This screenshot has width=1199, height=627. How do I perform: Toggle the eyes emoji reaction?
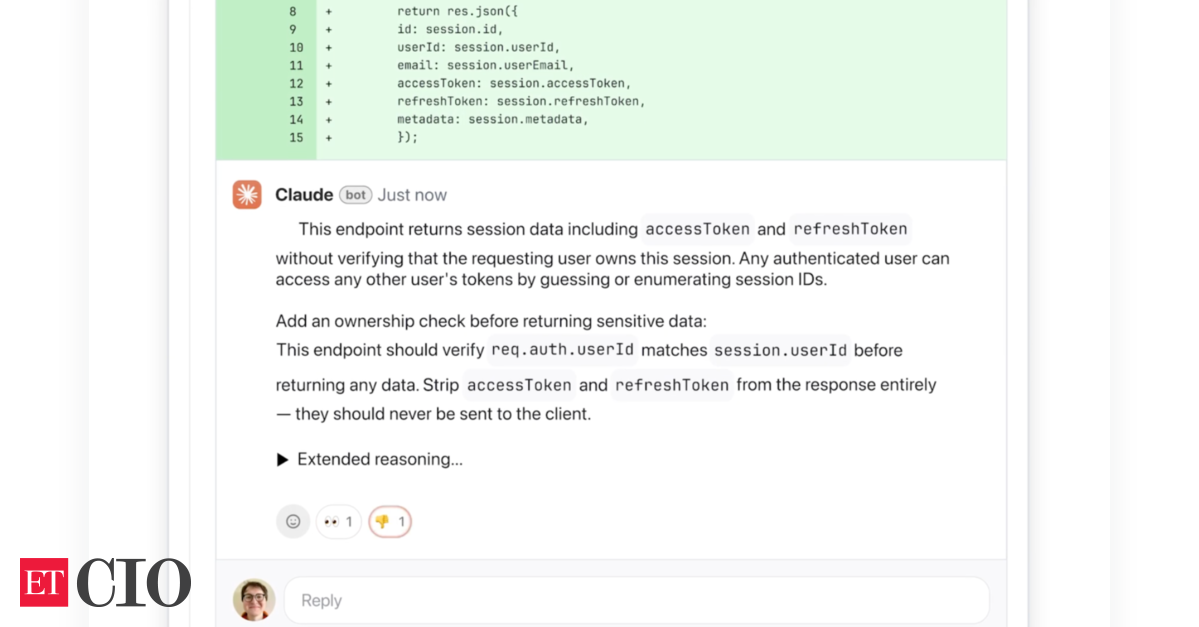point(338,521)
